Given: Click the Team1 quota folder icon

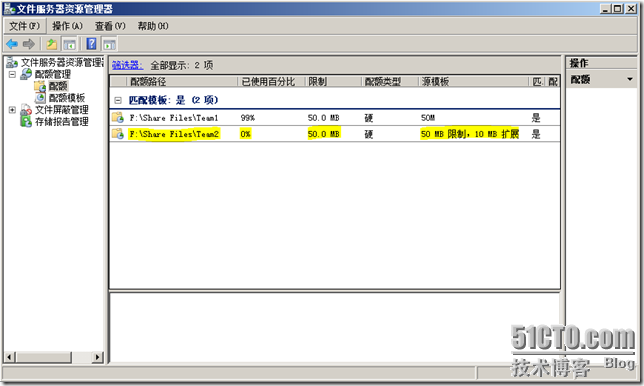Looking at the screenshot, I should (118, 117).
